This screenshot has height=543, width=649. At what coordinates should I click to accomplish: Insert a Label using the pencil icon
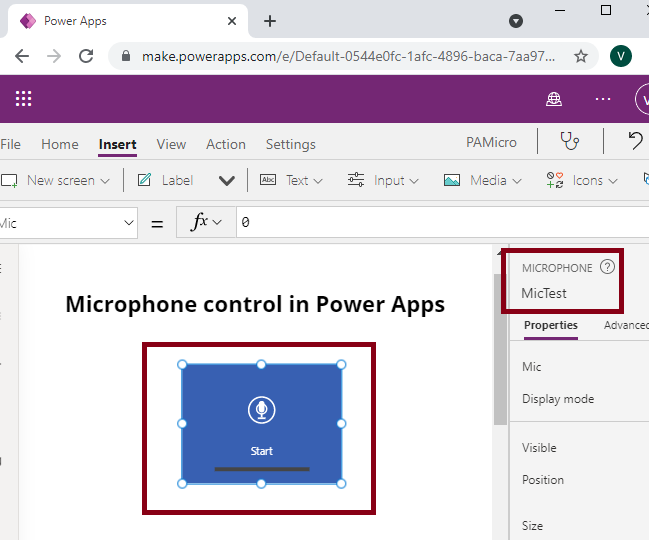coord(144,180)
